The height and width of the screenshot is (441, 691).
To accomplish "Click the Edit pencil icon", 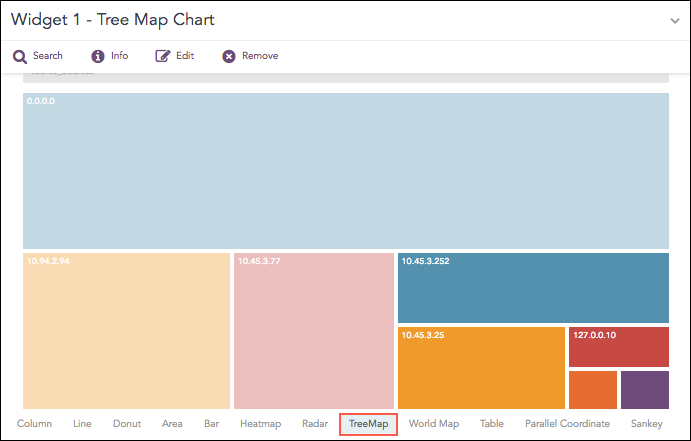I will 163,56.
